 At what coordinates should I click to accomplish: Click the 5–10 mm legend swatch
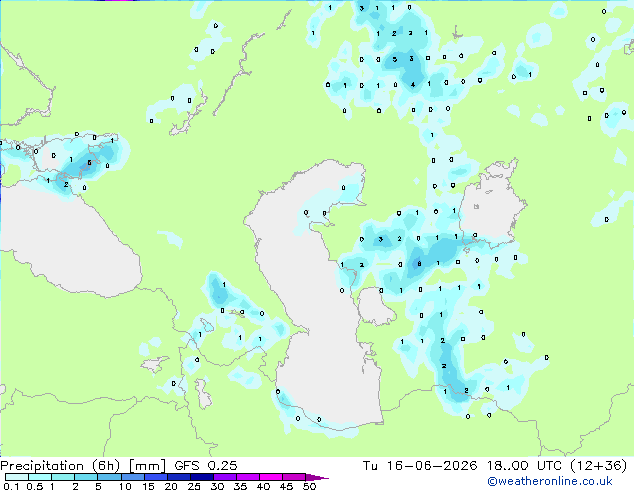tap(109, 477)
